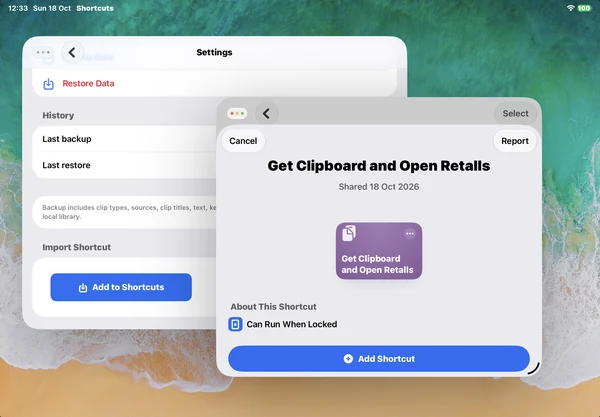Click the backup description note text
Viewport: 600px width, 417px height.
coord(129,212)
